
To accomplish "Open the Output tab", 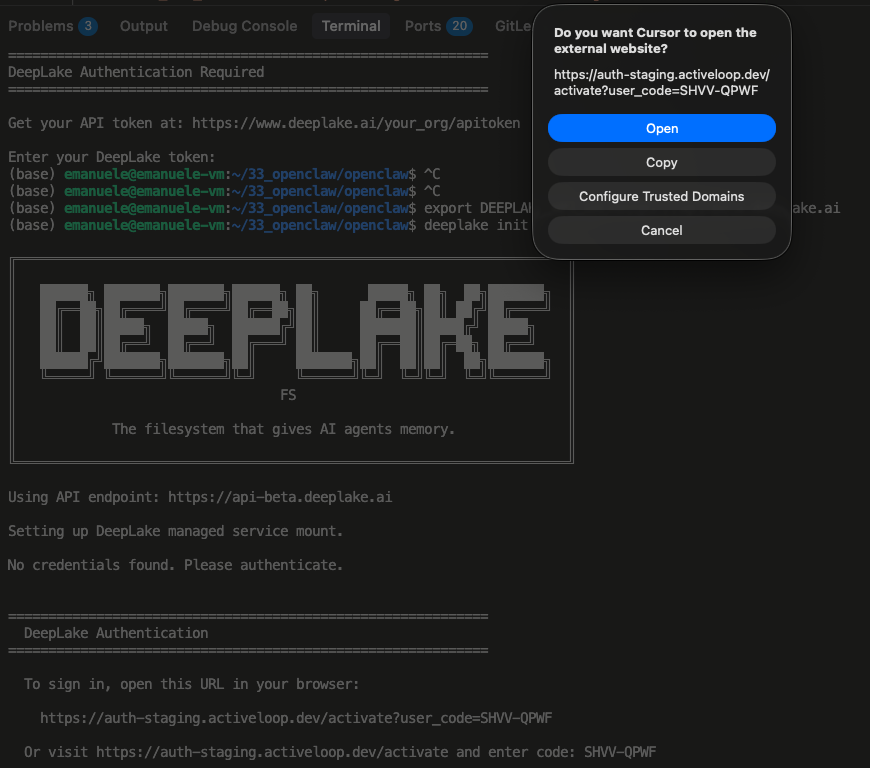I will coord(144,26).
